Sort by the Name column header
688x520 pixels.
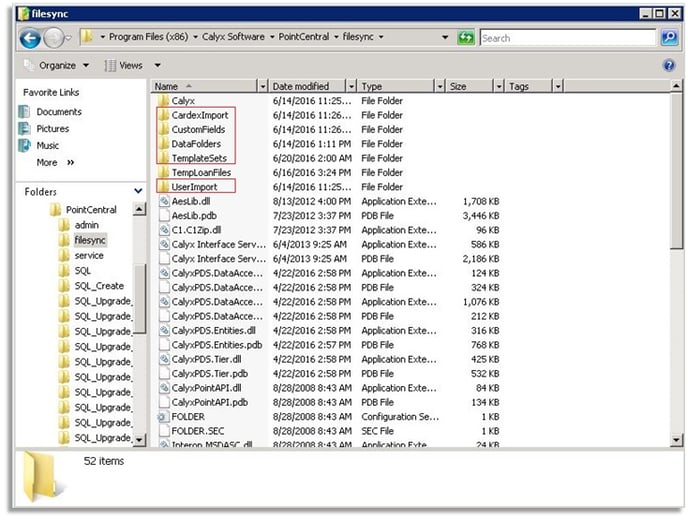pos(204,86)
